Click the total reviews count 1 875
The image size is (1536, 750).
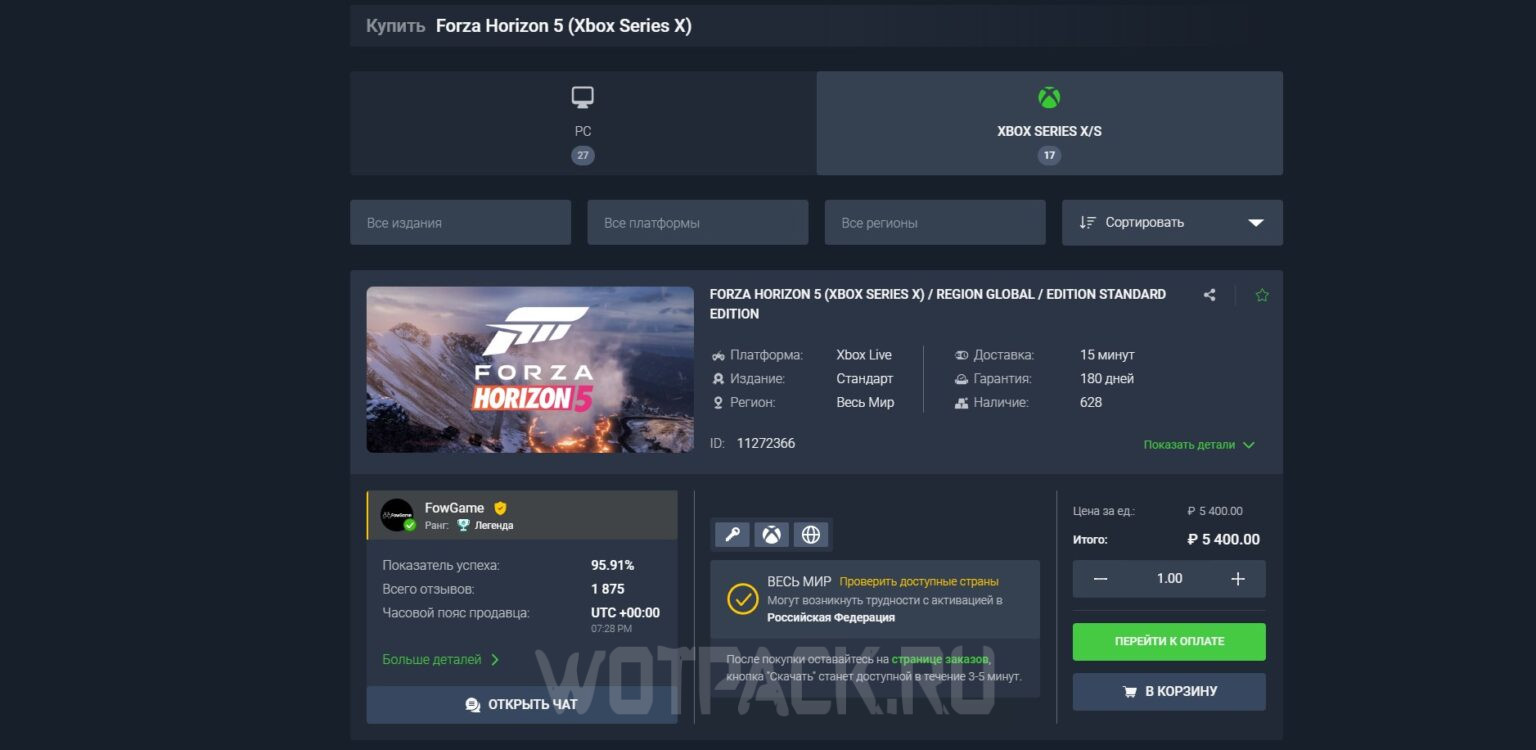[x=608, y=589]
